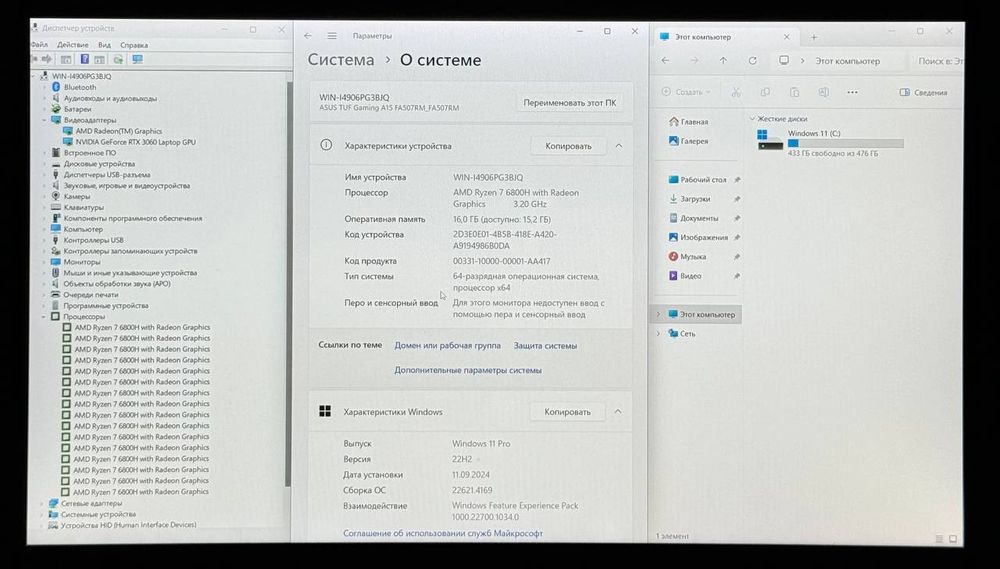The width and height of the screenshot is (1000, 569).
Task: Click Система in Settings breadcrumb
Action: pos(341,60)
